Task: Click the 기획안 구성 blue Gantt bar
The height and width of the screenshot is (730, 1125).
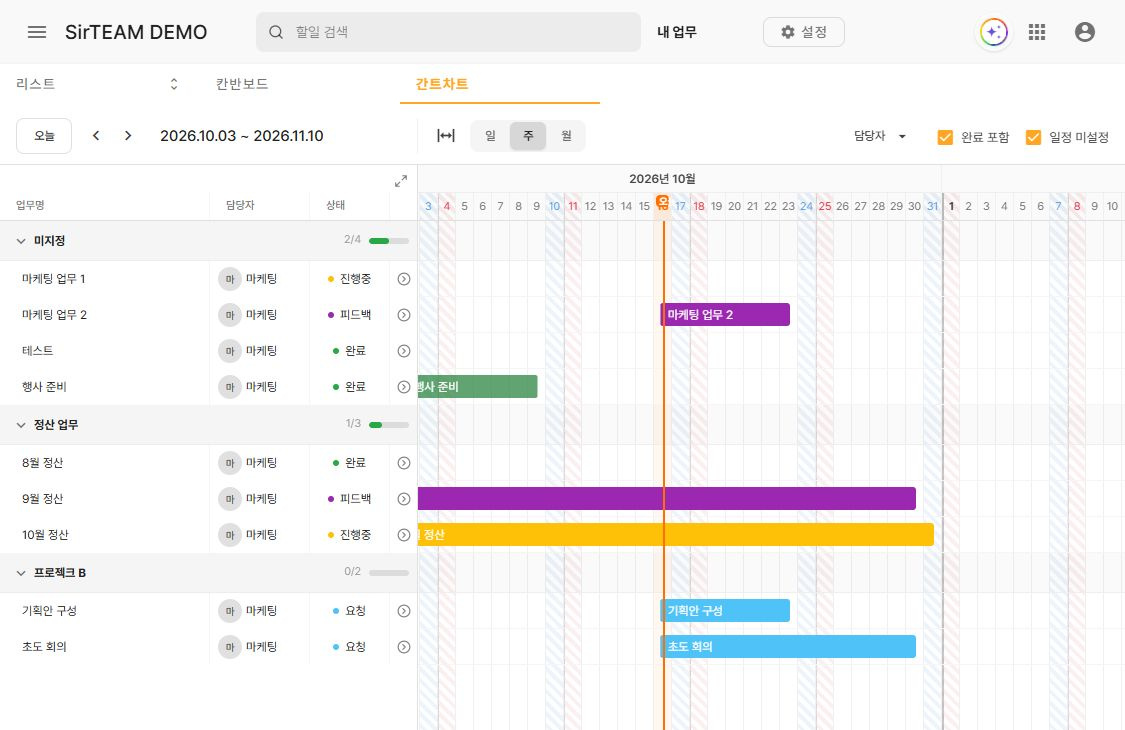Action: pyautogui.click(x=725, y=610)
